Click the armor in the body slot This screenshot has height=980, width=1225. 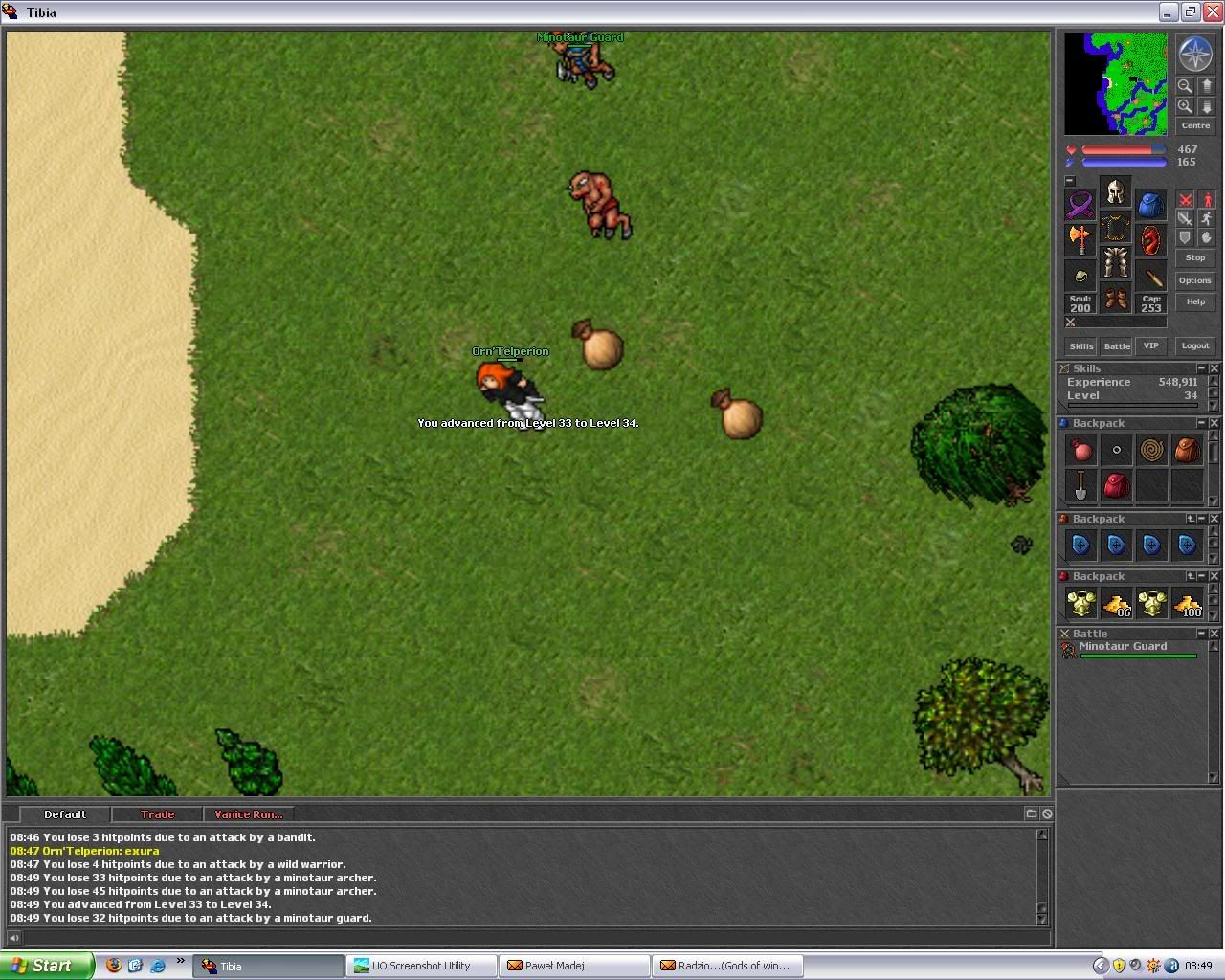coord(1115,228)
